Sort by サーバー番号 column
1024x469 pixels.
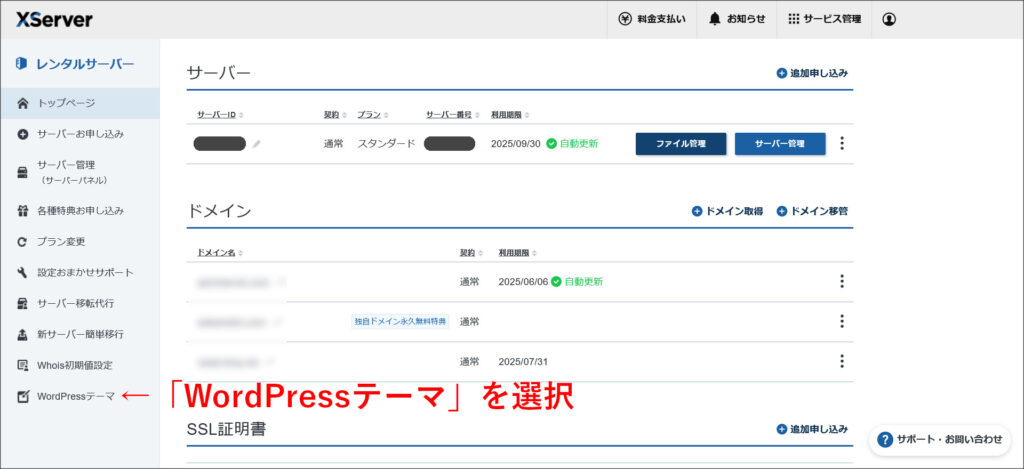coord(453,115)
